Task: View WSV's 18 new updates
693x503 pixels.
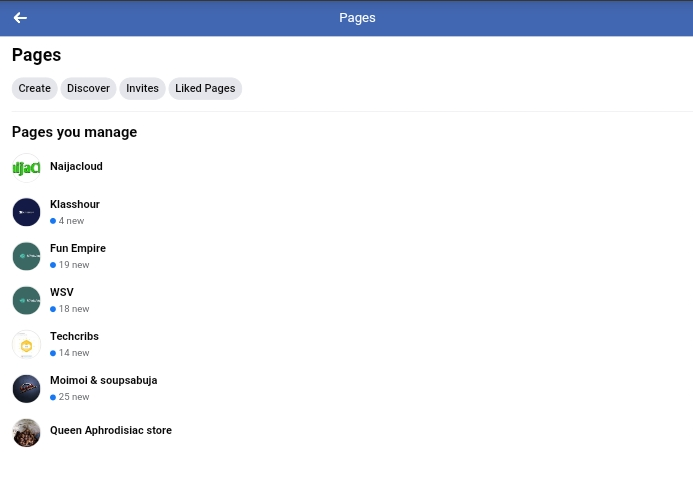Action: click(70, 309)
